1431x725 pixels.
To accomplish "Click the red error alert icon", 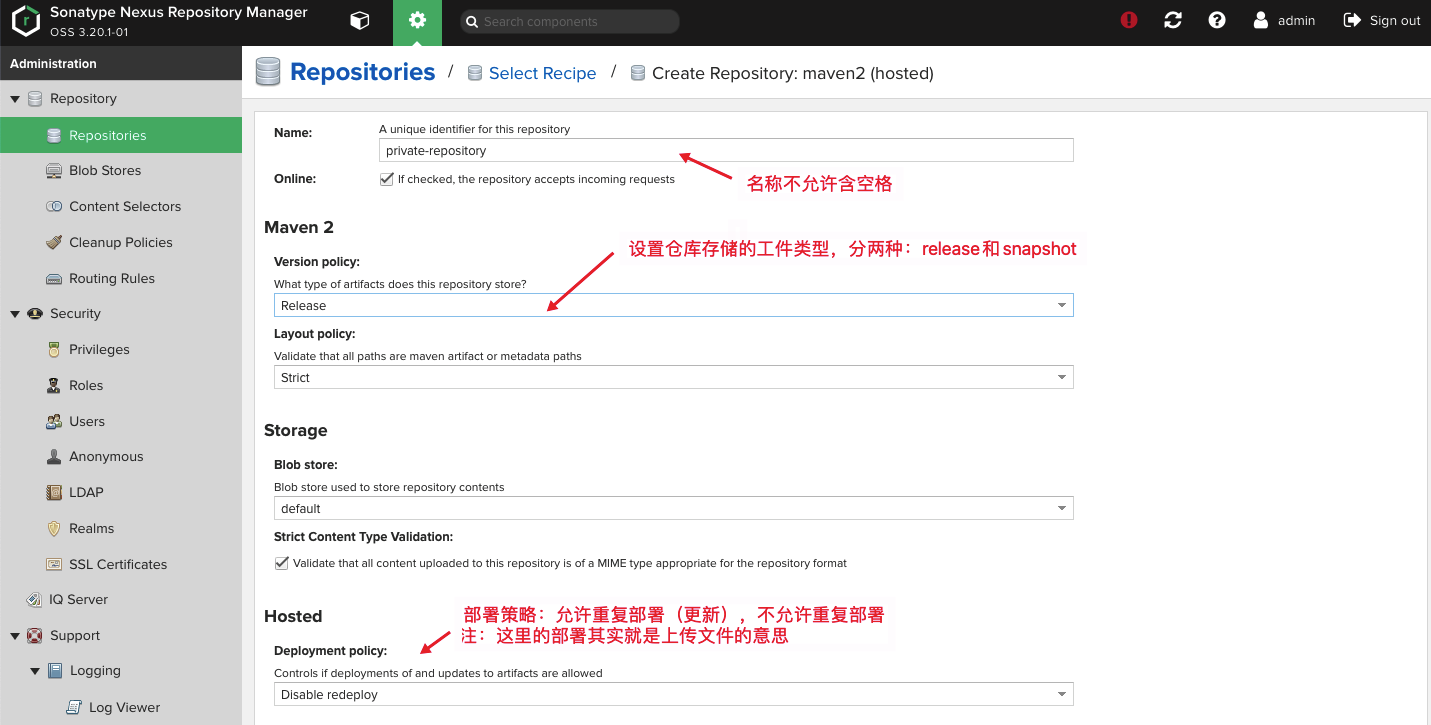I will point(1129,20).
